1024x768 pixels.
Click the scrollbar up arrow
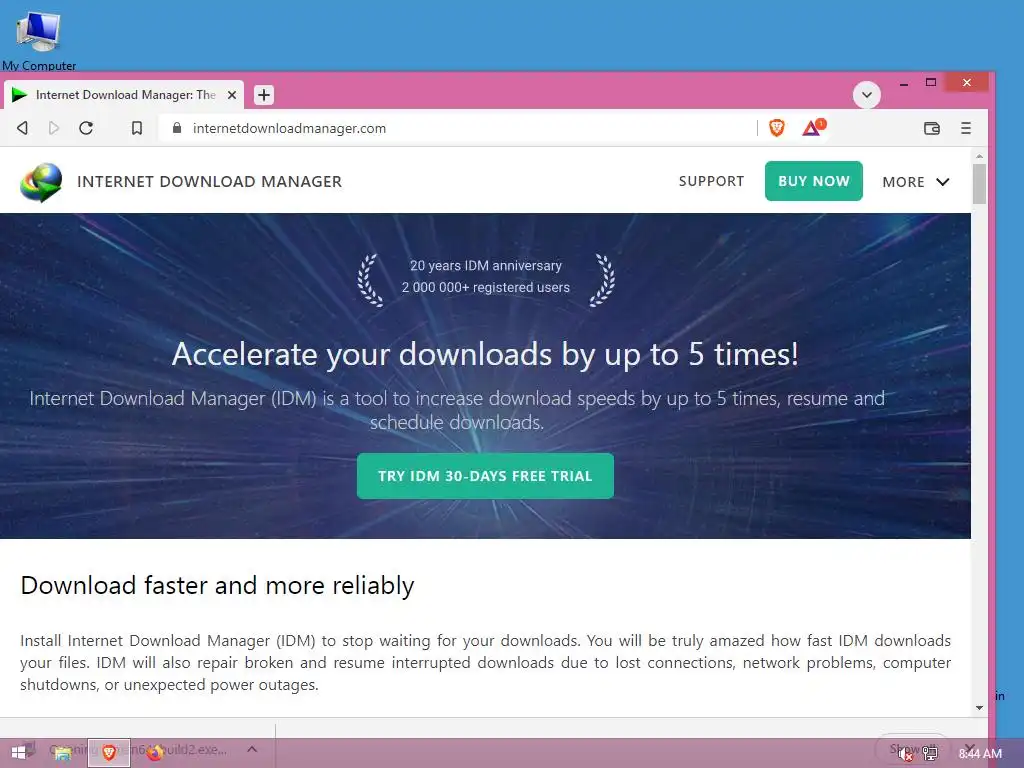979,157
